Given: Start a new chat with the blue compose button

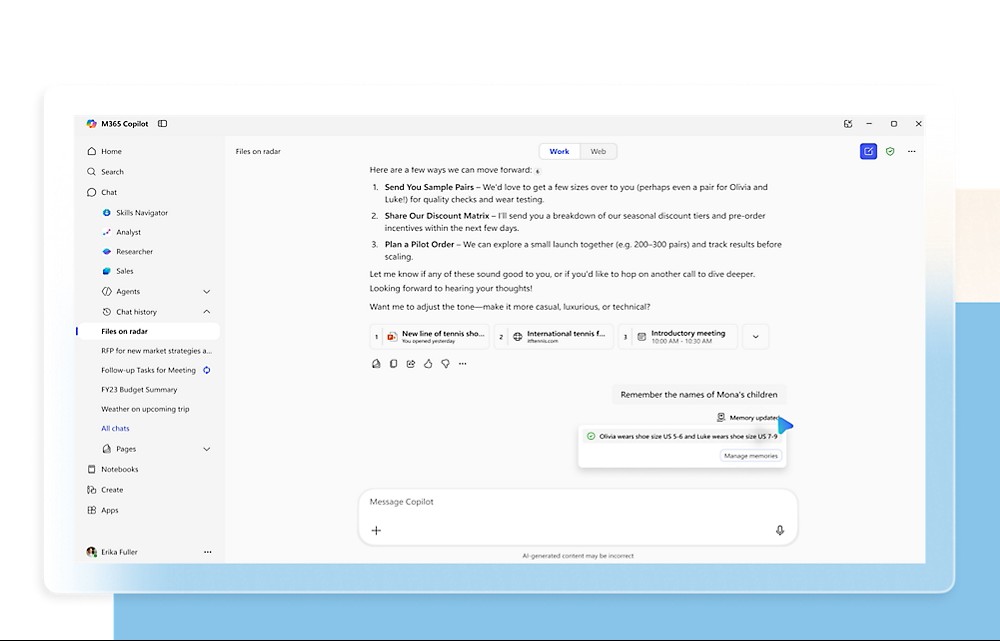Looking at the screenshot, I should point(868,151).
